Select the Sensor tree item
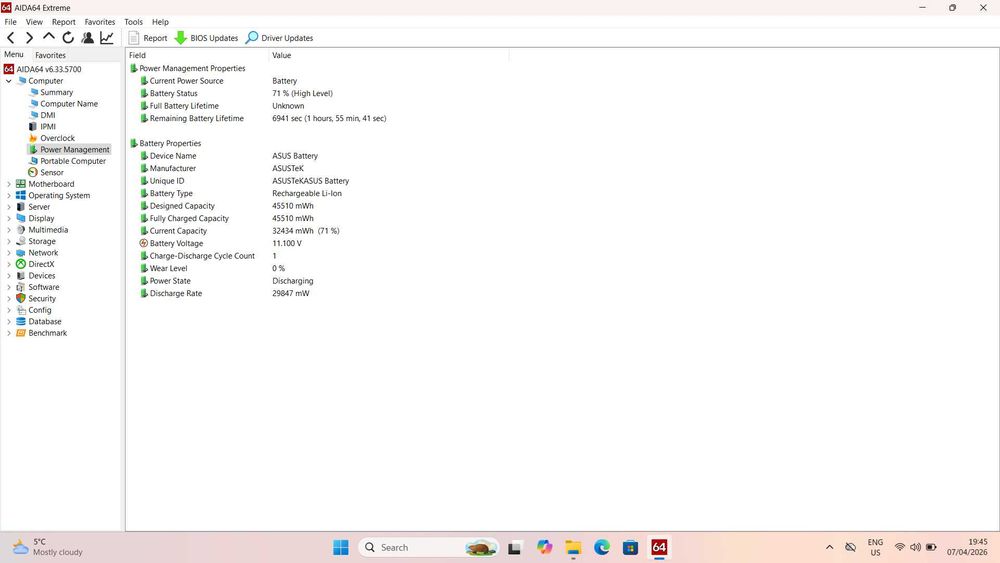This screenshot has width=1000, height=563. 46,173
